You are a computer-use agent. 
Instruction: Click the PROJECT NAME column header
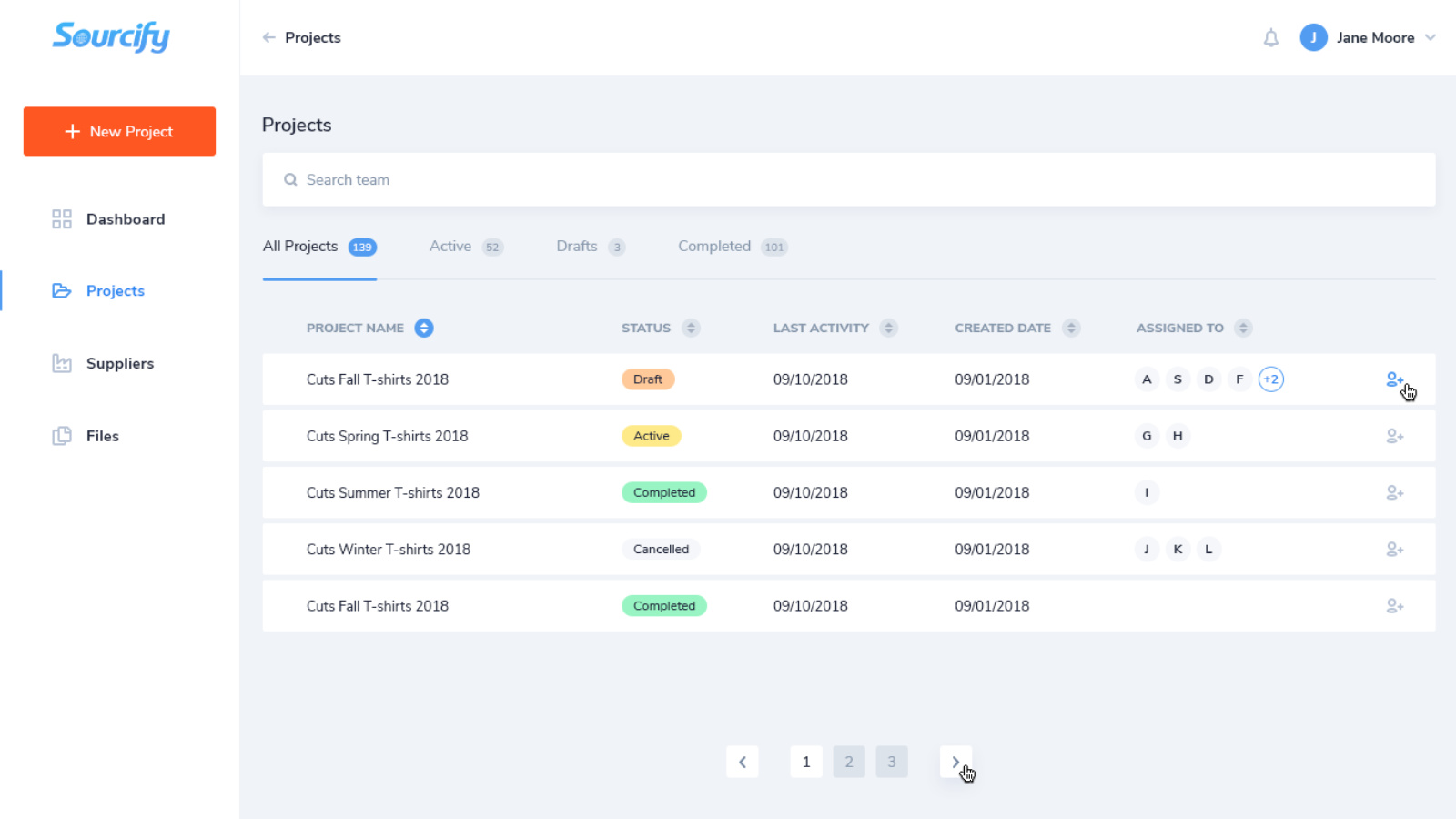pyautogui.click(x=355, y=328)
